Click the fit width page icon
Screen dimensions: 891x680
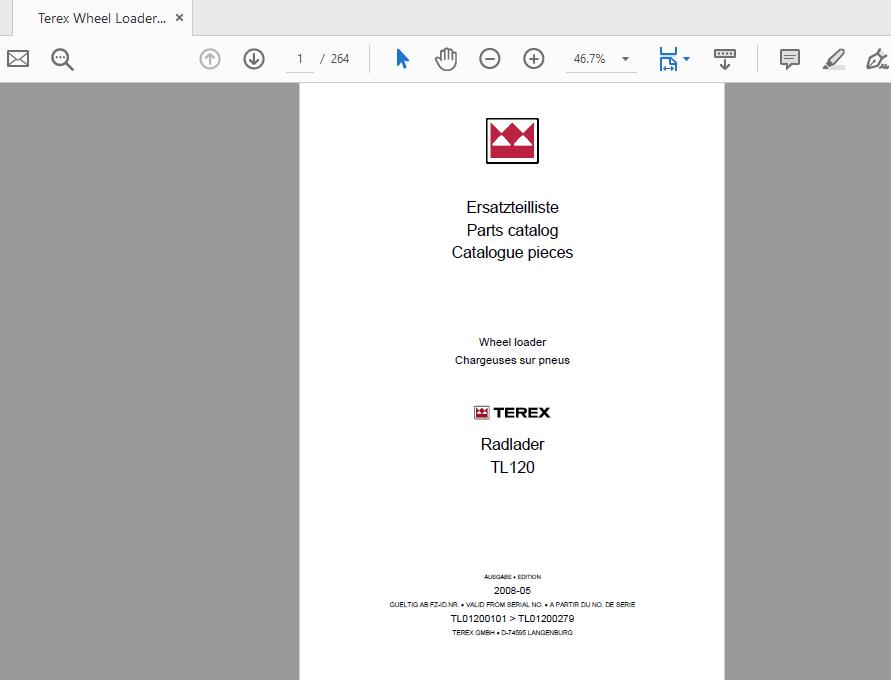click(668, 59)
